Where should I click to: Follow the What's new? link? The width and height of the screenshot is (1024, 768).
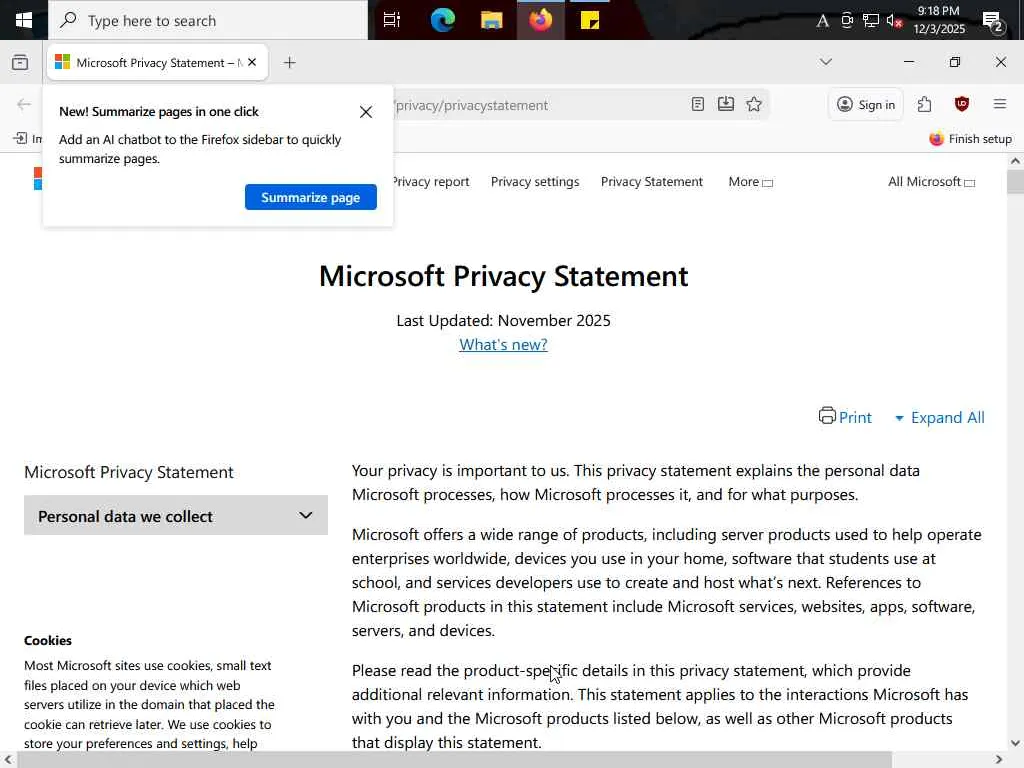503,345
